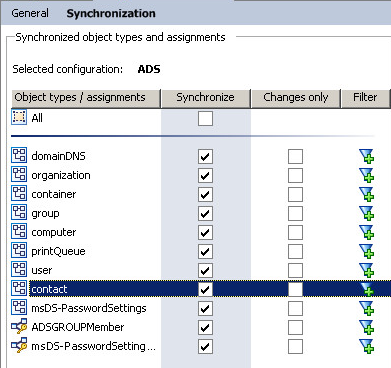Check the Synchronize All checkbox
Image resolution: width=391 pixels, height=368 pixels.
205,118
